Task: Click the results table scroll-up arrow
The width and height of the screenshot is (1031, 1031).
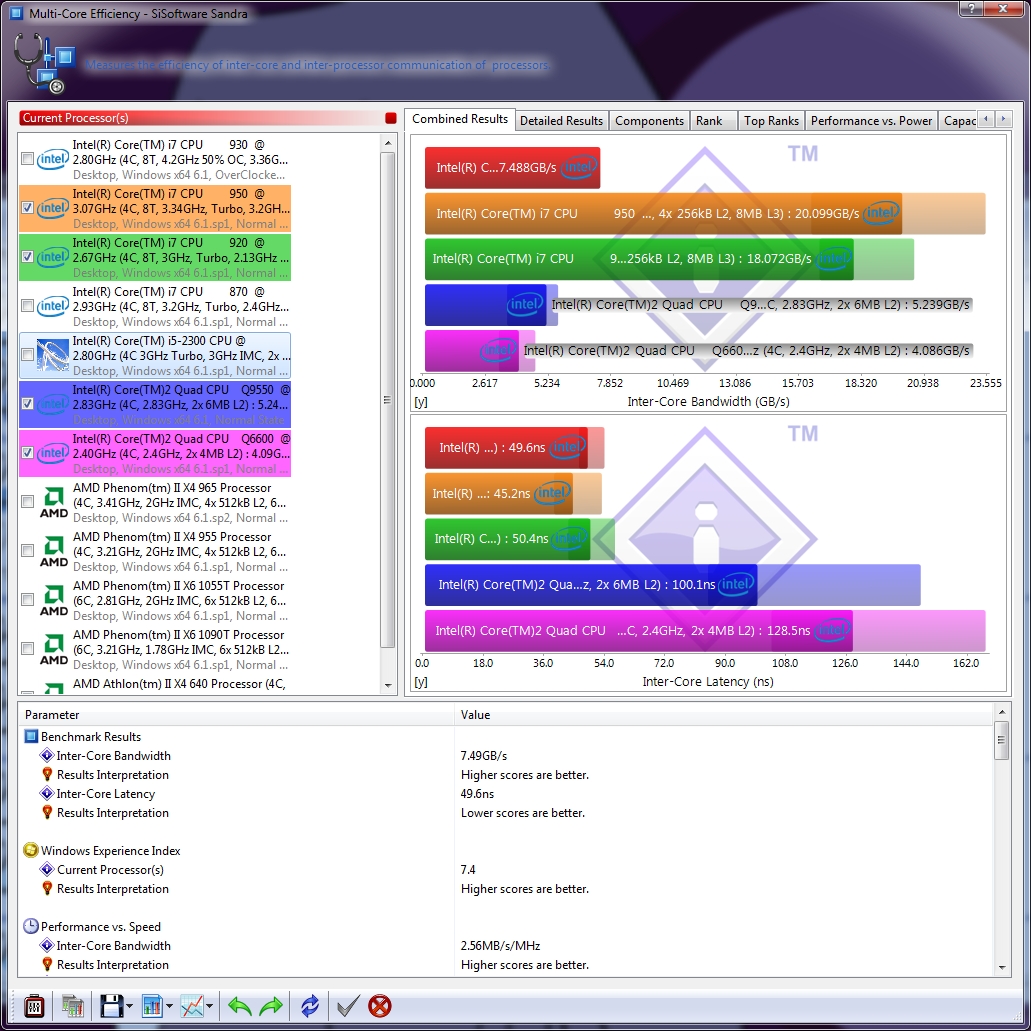Action: tap(1001, 712)
